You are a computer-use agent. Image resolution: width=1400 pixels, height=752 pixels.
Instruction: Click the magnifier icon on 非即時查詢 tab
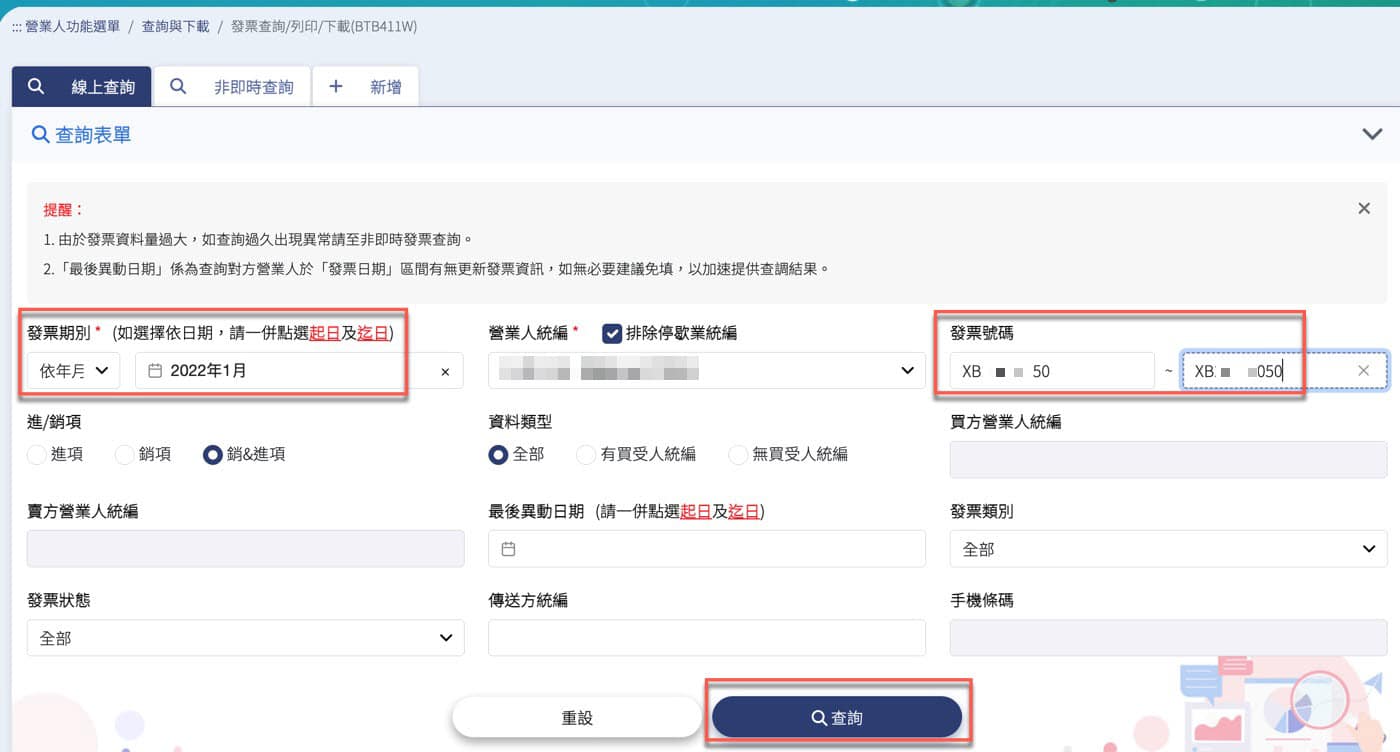pyautogui.click(x=178, y=86)
